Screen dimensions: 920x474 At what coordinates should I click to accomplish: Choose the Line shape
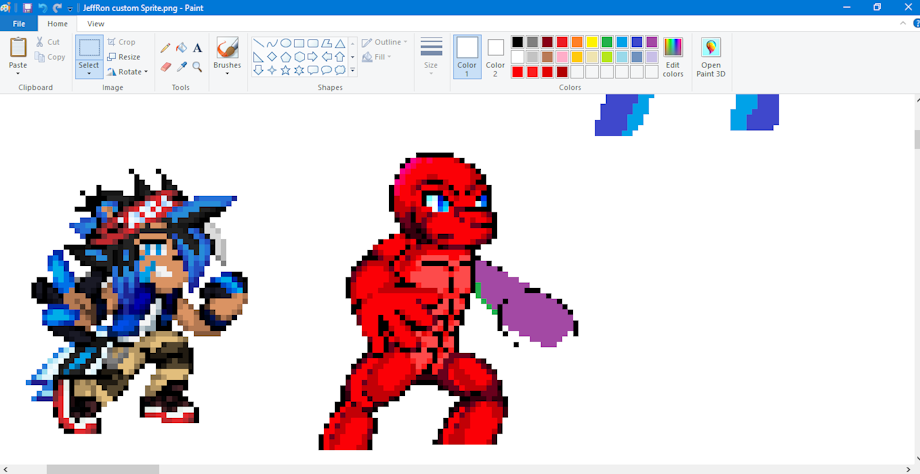coord(258,43)
